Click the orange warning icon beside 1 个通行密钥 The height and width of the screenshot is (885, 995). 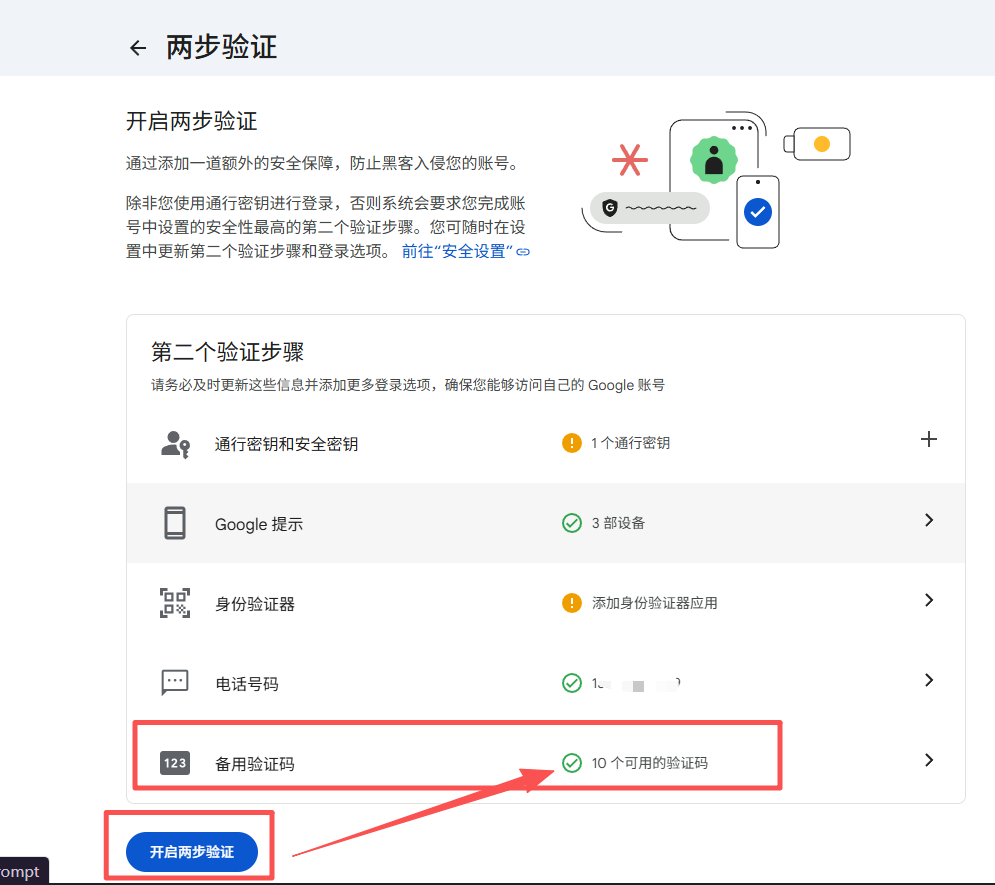tap(572, 442)
